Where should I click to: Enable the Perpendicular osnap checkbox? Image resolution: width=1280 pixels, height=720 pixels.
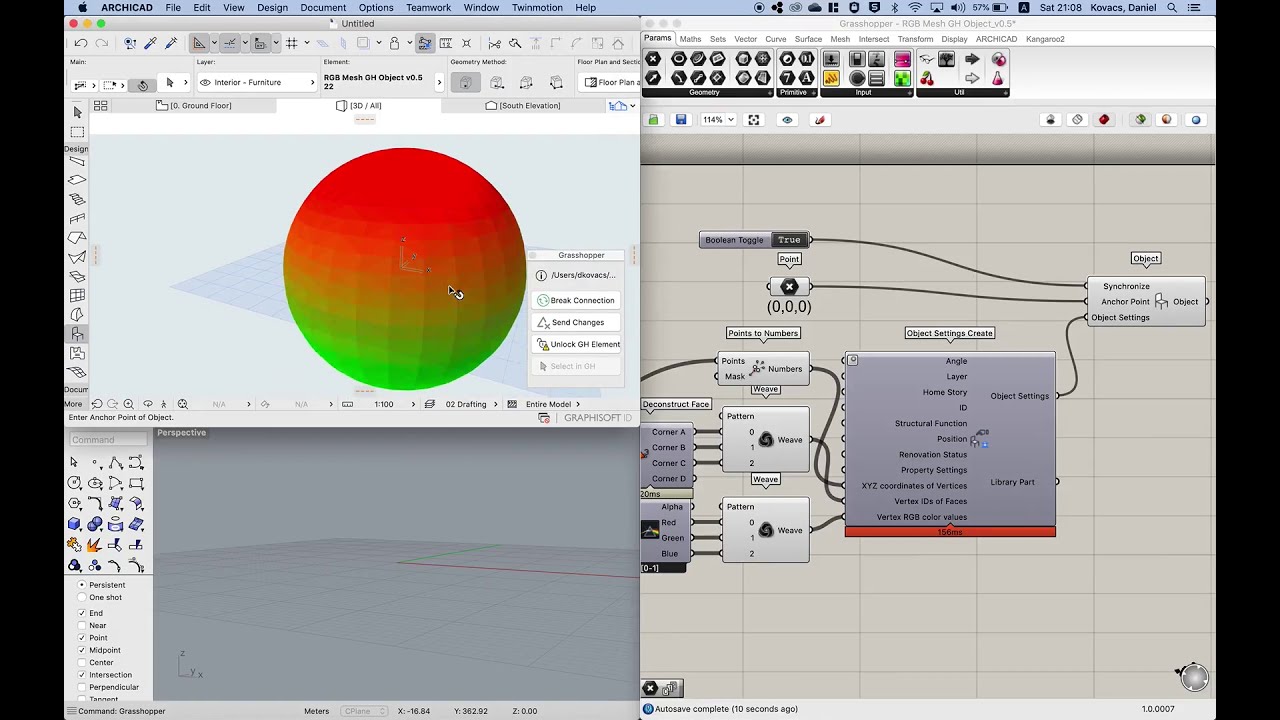click(x=82, y=687)
